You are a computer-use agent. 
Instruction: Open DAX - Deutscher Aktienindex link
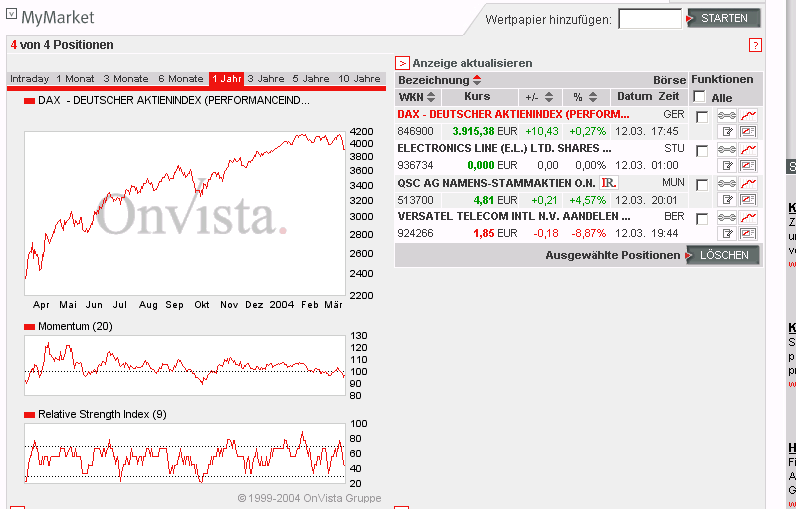tap(513, 114)
